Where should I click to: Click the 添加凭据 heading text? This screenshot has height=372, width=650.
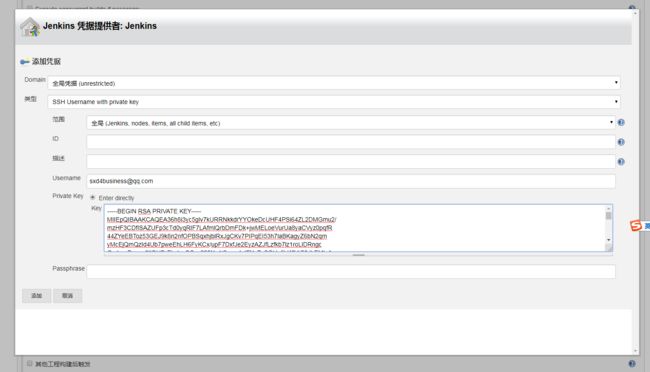[46, 61]
